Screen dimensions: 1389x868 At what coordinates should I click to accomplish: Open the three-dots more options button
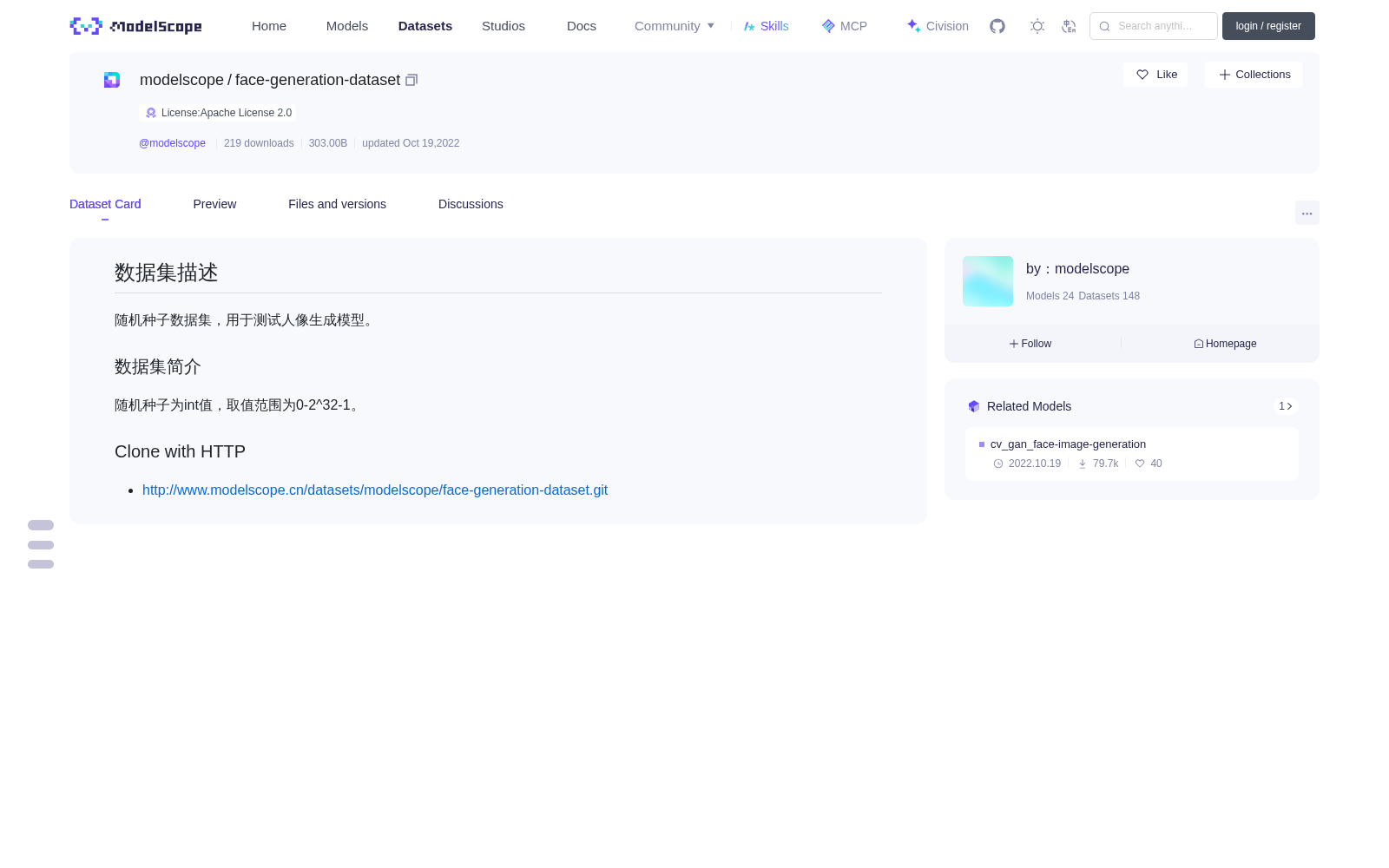tap(1307, 213)
